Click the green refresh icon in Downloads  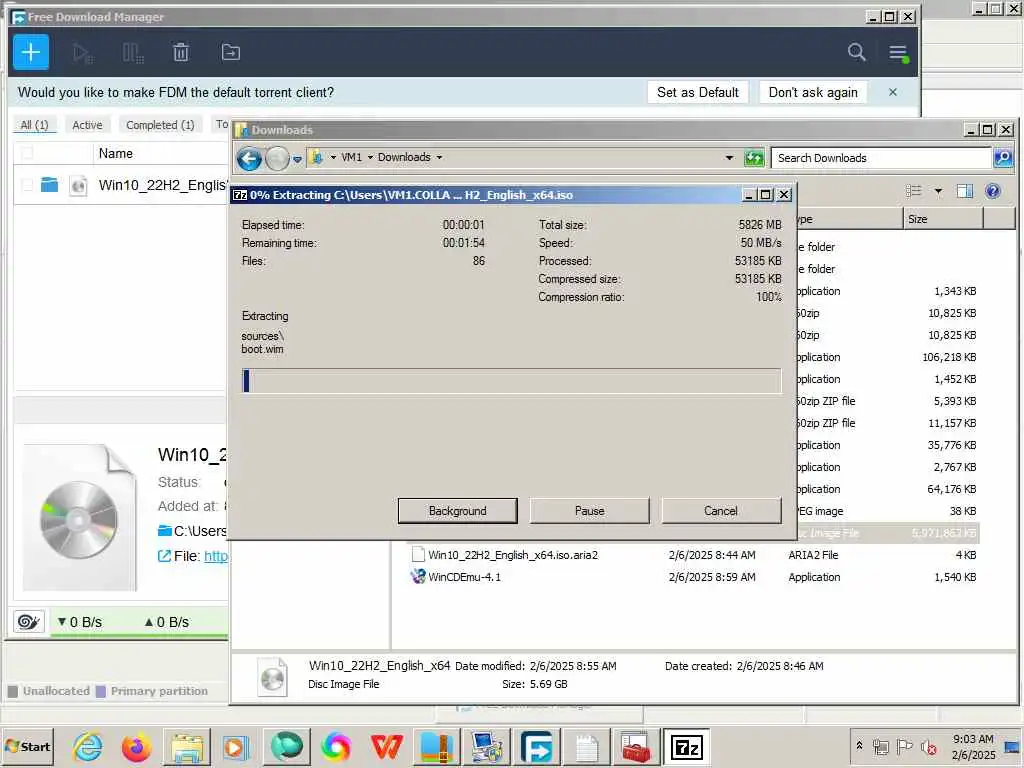click(x=754, y=157)
